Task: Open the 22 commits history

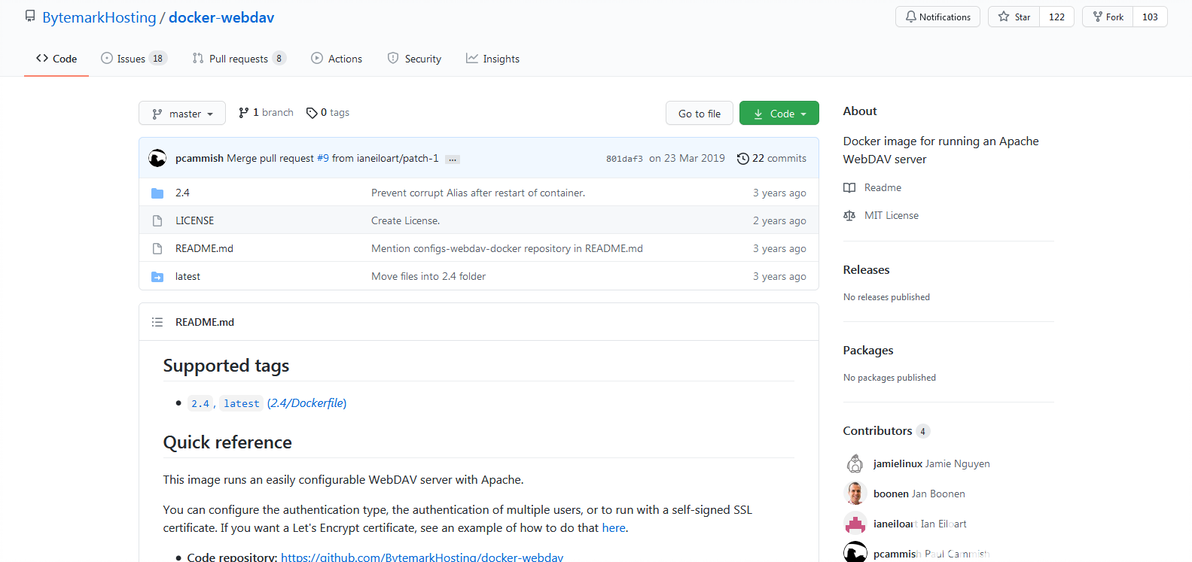Action: coord(771,158)
